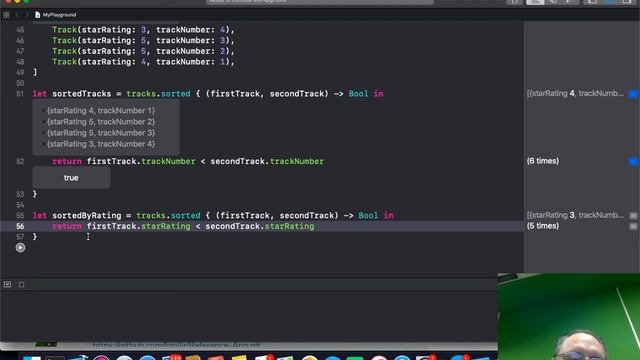Viewport: 640px width, 360px height.
Task: Select the '(5 times)' sidebar result
Action: click(542, 226)
